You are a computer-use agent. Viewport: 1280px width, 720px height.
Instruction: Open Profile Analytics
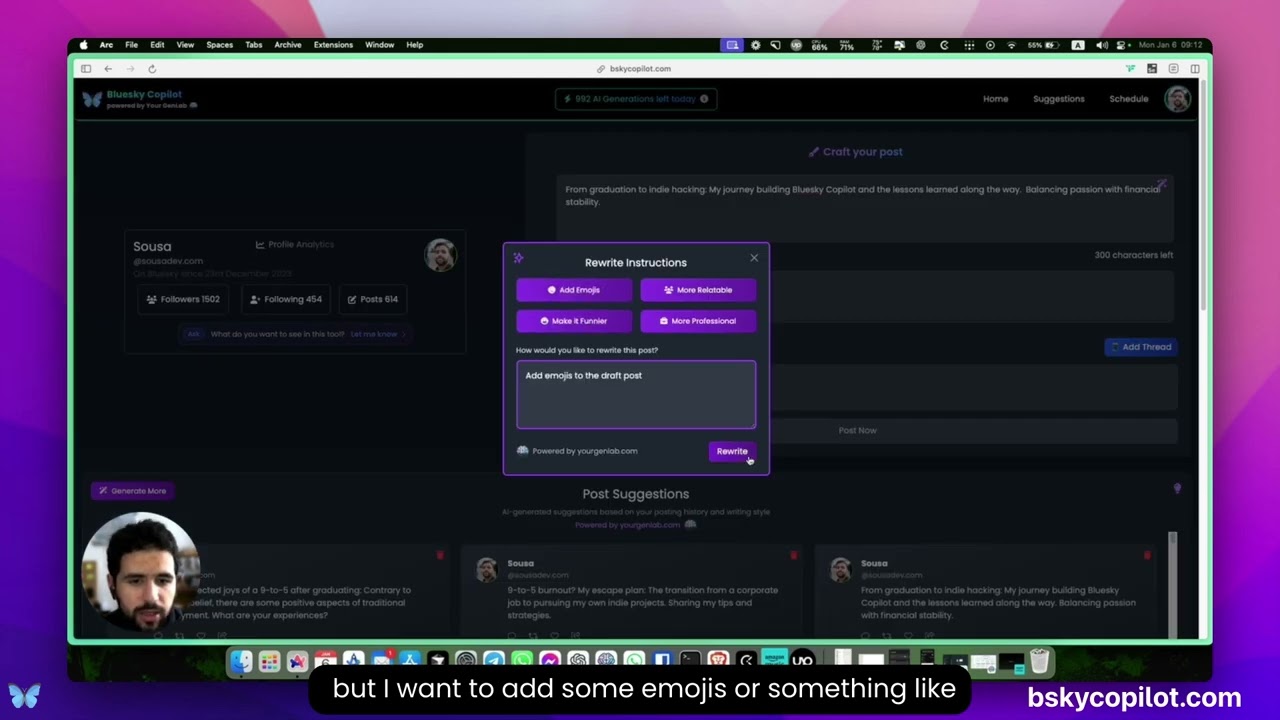click(x=295, y=244)
